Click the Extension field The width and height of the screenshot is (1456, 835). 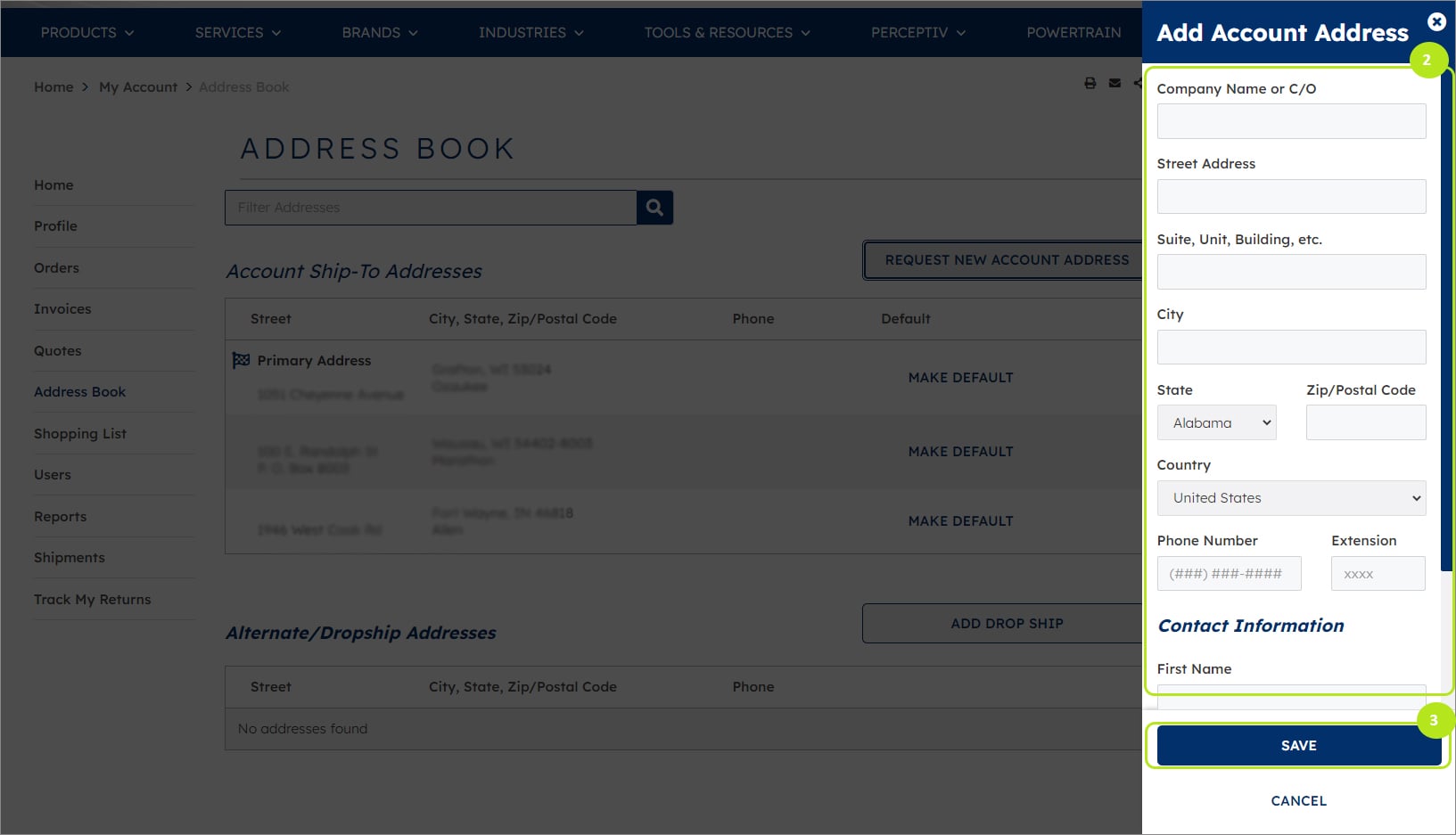(1378, 574)
